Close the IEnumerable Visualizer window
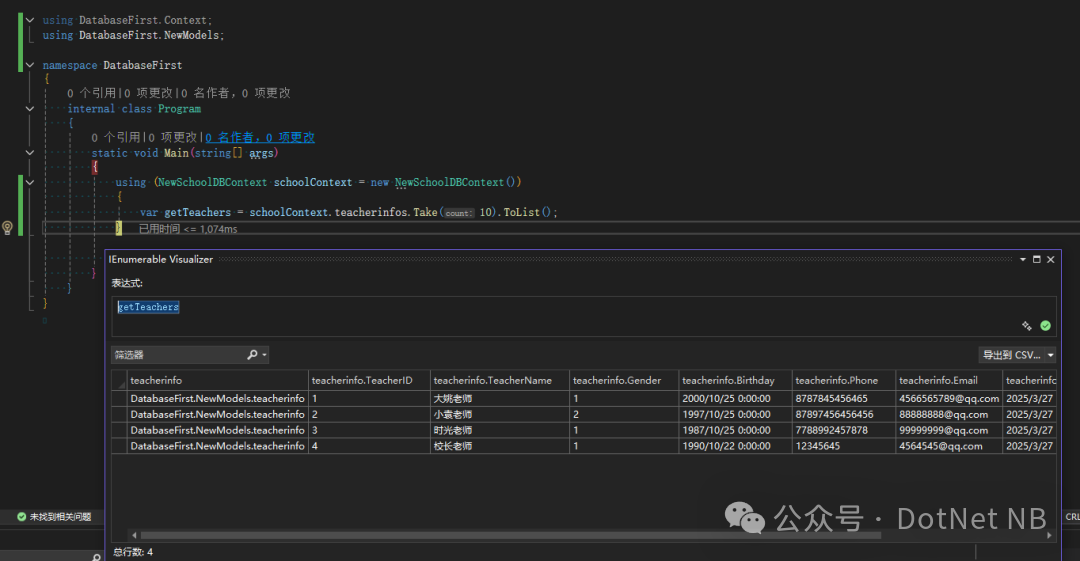1080x561 pixels. tap(1050, 259)
